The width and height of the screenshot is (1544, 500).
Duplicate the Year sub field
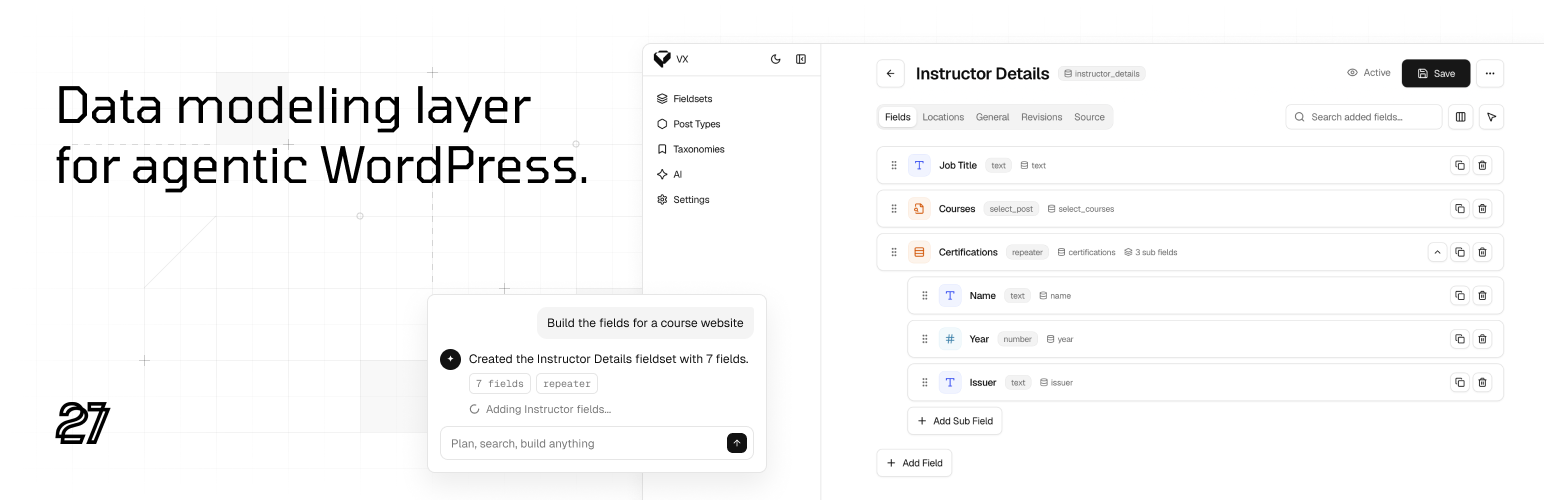(1460, 339)
